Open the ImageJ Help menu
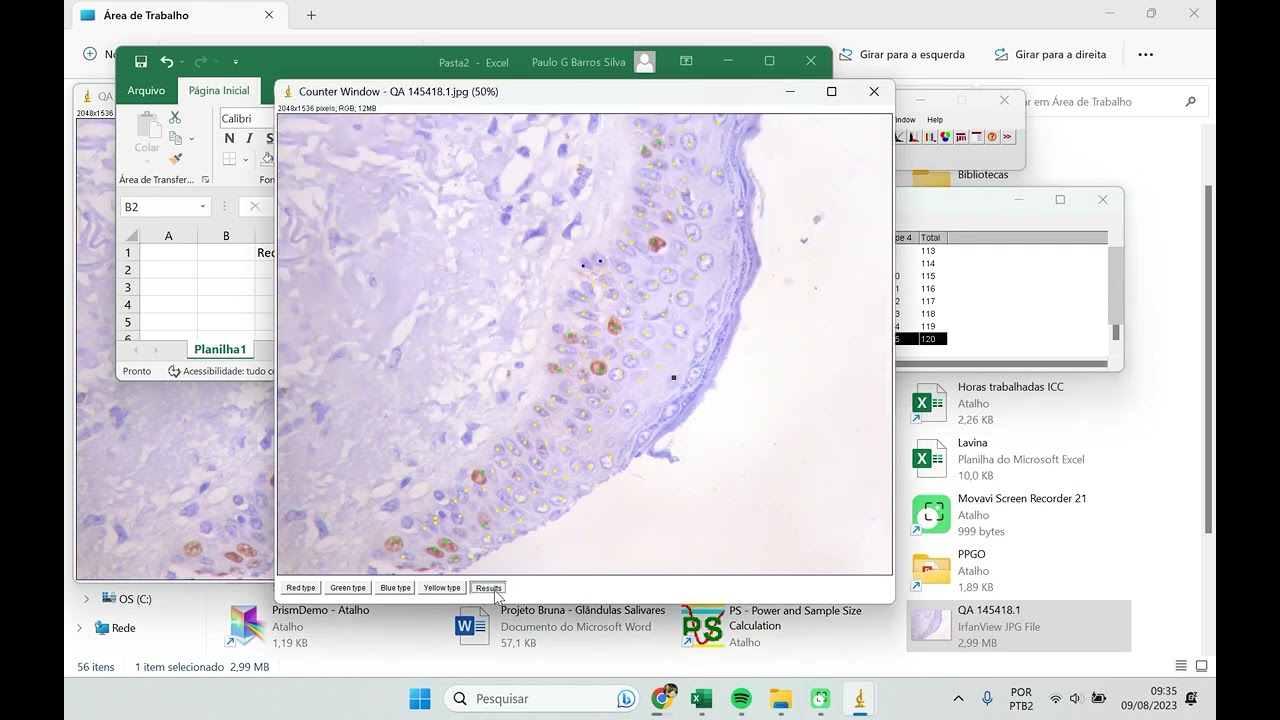1280x720 pixels. [934, 120]
